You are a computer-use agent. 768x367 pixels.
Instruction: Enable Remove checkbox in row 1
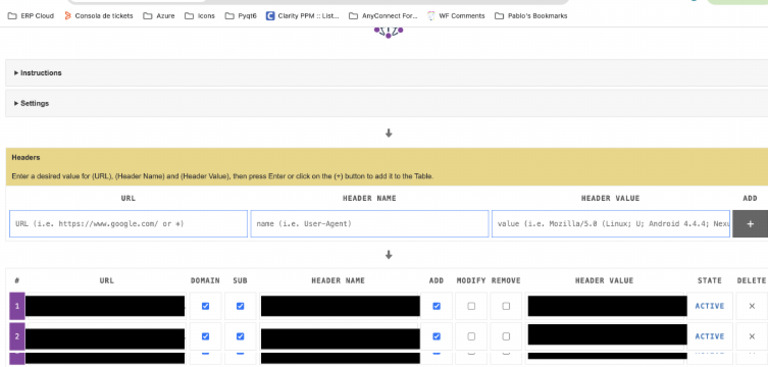506,306
